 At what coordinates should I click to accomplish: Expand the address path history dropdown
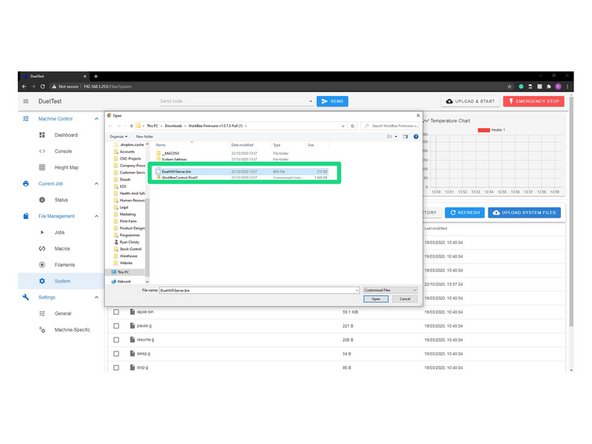[343, 126]
